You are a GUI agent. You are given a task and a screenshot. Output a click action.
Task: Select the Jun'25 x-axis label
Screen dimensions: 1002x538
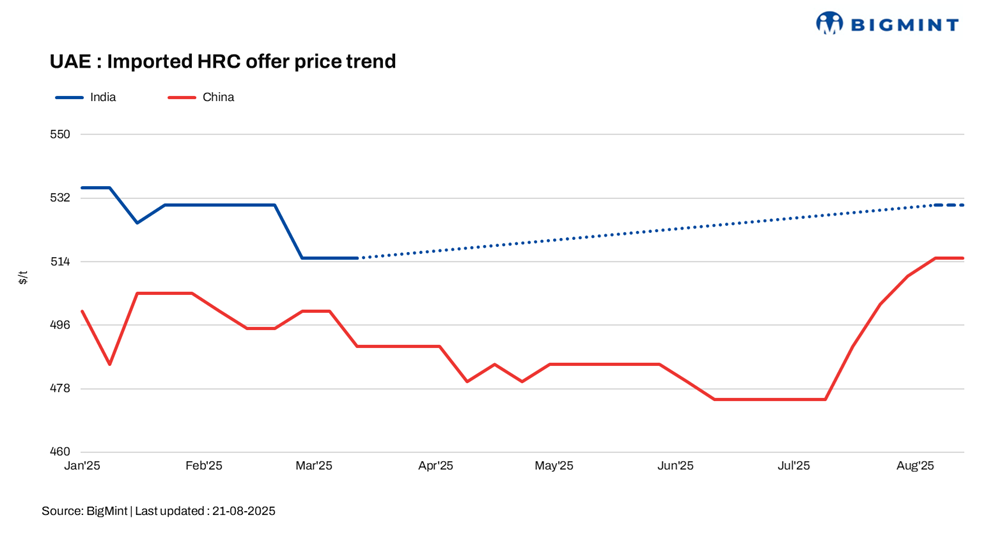tap(676, 466)
